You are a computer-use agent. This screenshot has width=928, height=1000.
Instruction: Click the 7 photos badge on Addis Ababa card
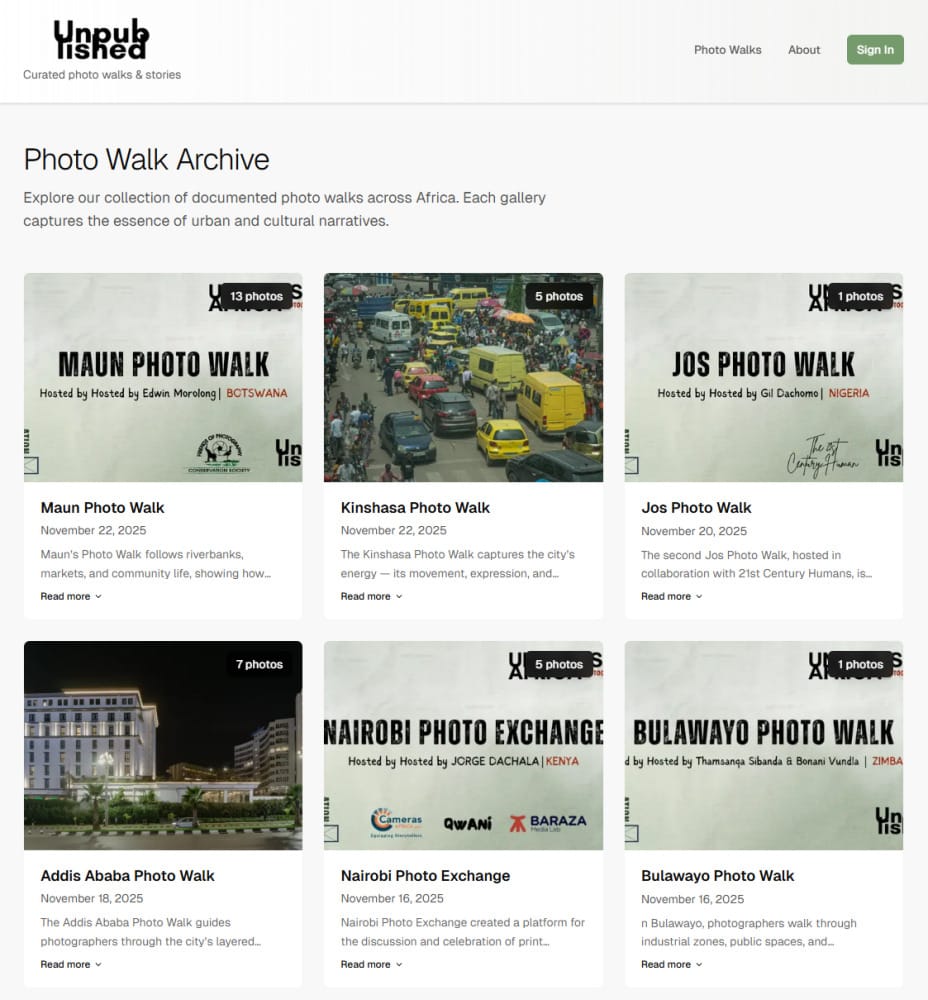tap(259, 665)
